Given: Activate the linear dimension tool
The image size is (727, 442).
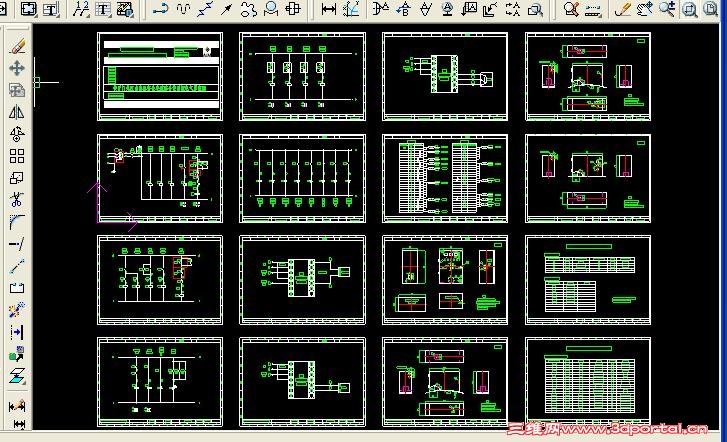Looking at the screenshot, I should click(x=329, y=9).
